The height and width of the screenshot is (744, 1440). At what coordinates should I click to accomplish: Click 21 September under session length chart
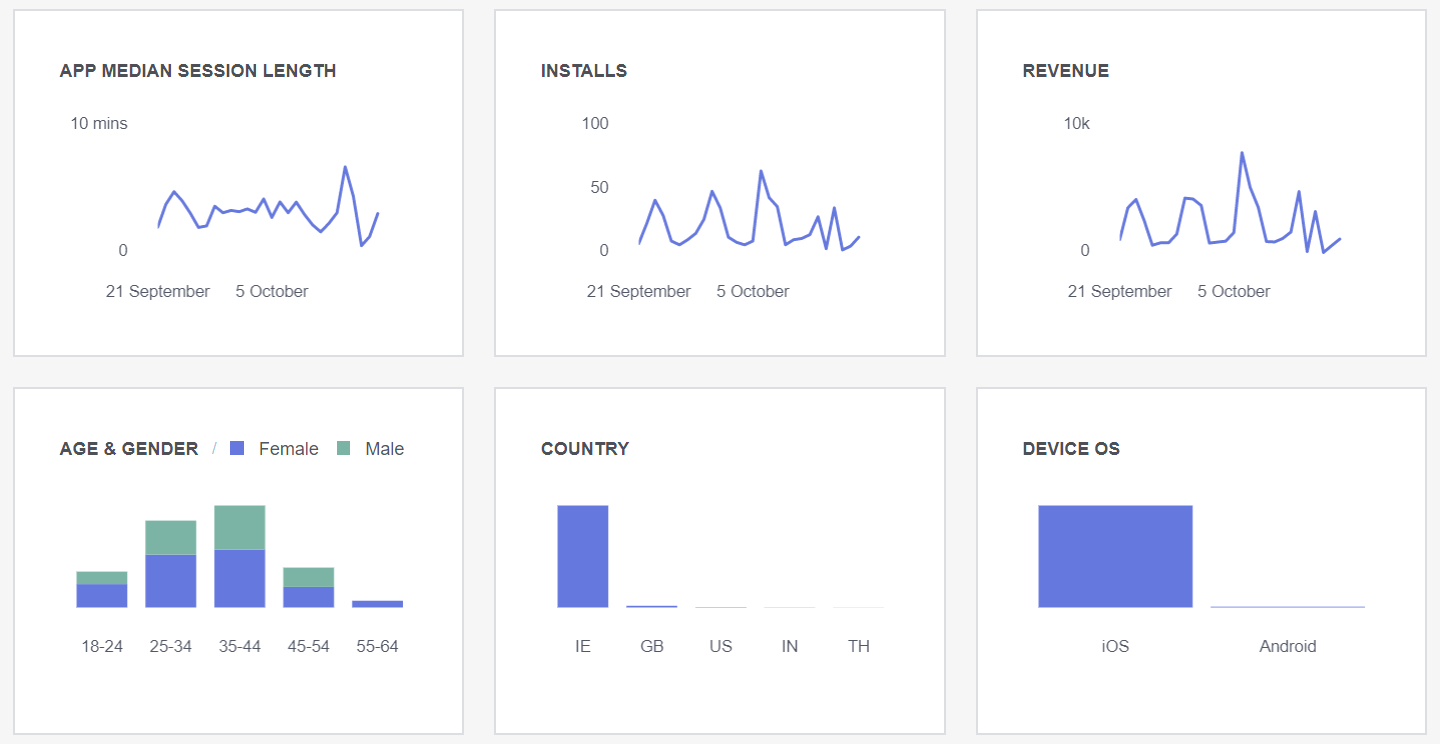pos(158,291)
